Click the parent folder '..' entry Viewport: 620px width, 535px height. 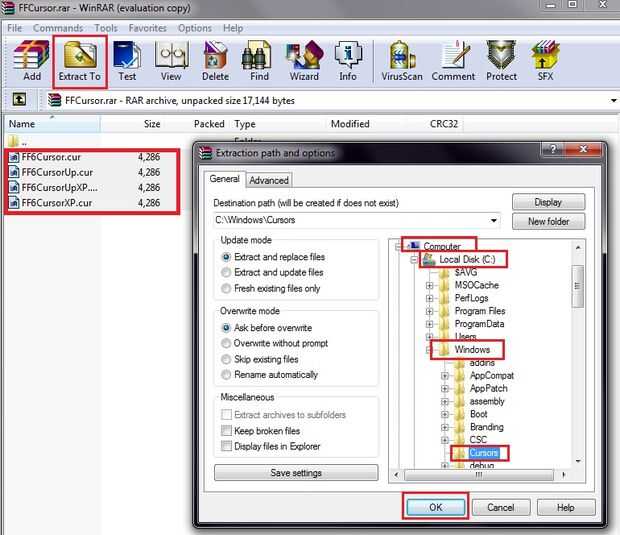(x=17, y=142)
